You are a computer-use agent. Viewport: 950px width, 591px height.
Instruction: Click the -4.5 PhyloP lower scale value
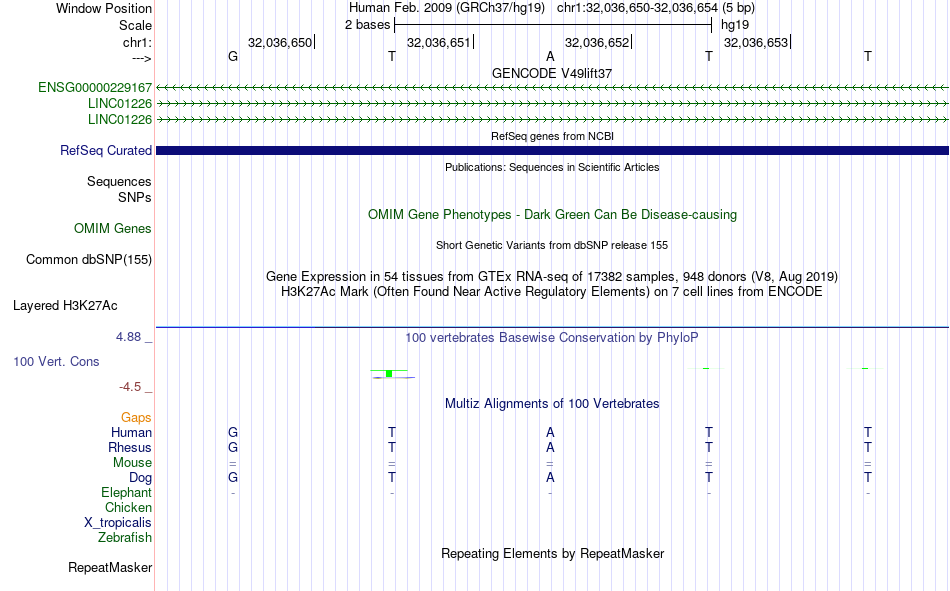(130, 387)
